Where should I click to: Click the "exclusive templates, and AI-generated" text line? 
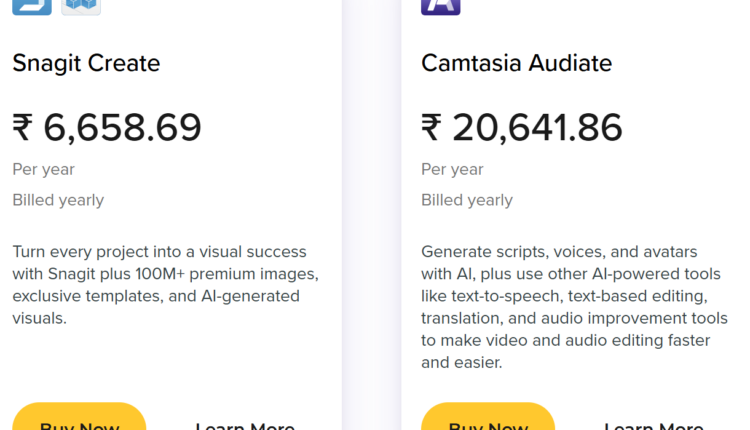click(155, 296)
